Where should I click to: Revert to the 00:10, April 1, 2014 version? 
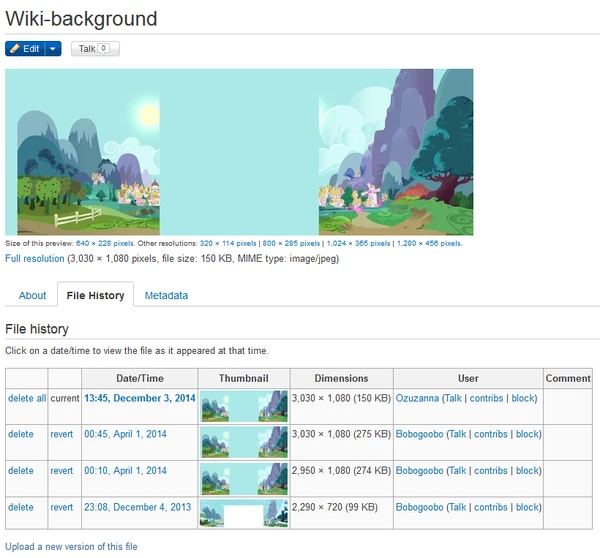tap(62, 470)
